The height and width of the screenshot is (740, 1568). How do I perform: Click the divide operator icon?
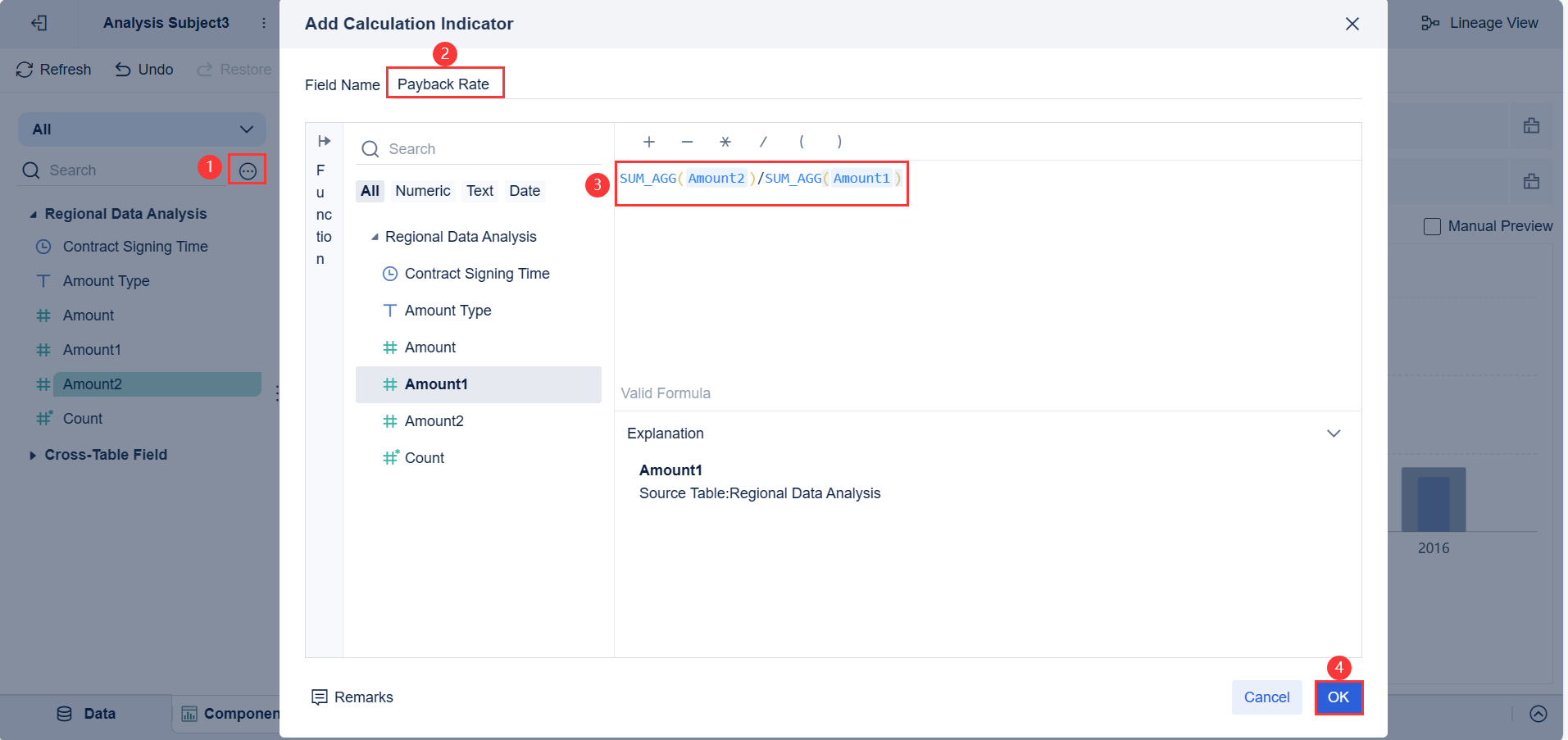(x=763, y=142)
